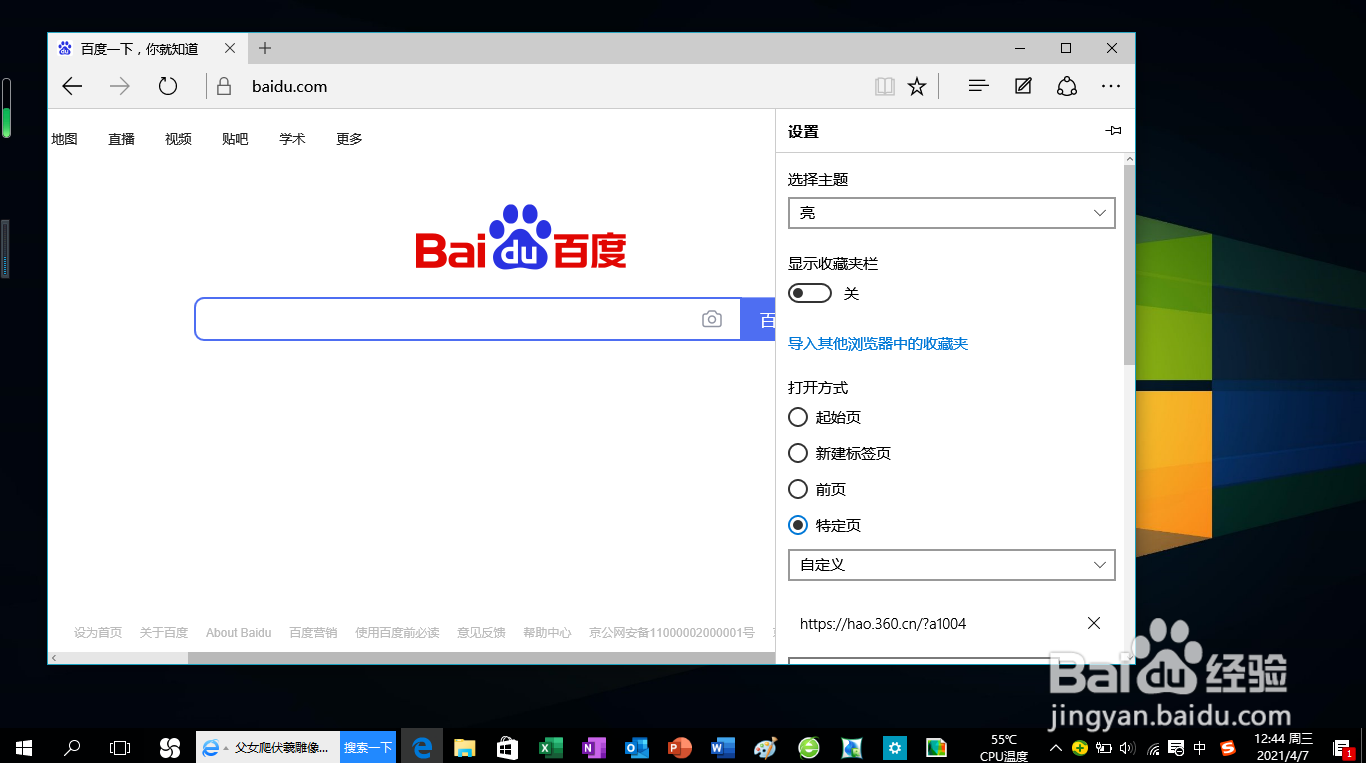
Task: Open a new tab with plus
Action: pos(265,48)
